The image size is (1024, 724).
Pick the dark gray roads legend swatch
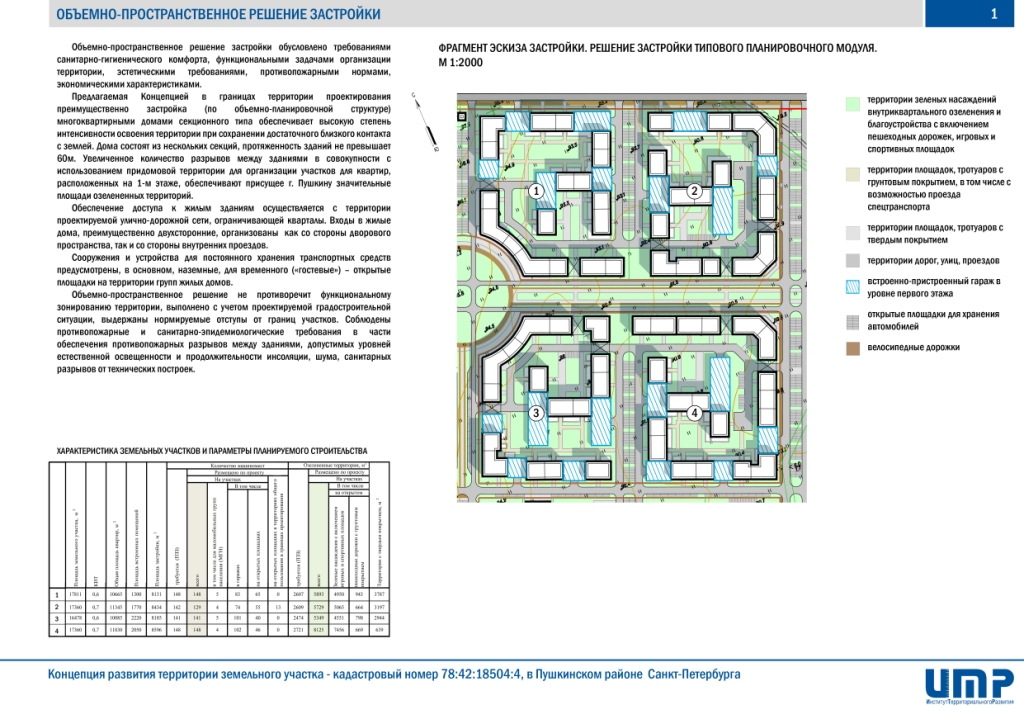coord(852,260)
